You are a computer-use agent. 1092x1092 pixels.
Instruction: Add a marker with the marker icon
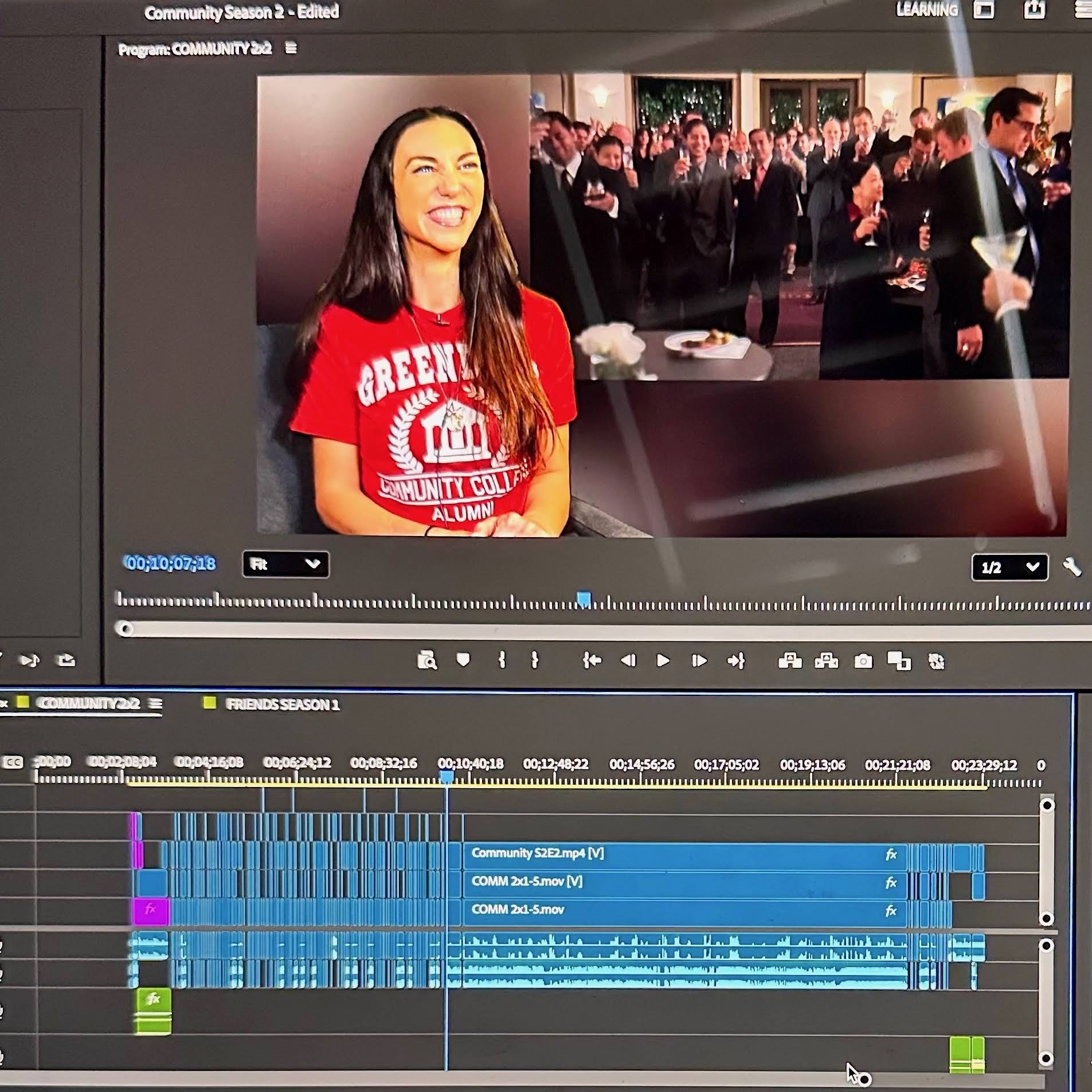pos(463,660)
